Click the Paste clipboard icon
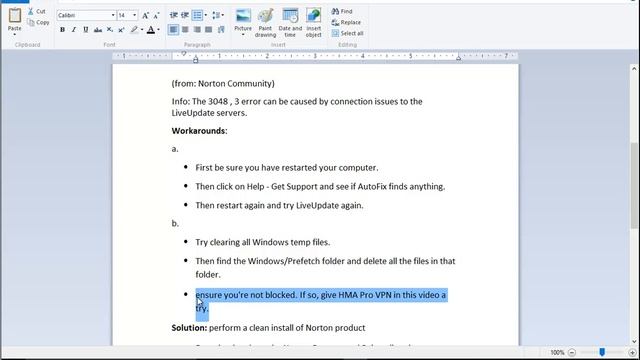The image size is (640, 360). point(15,16)
